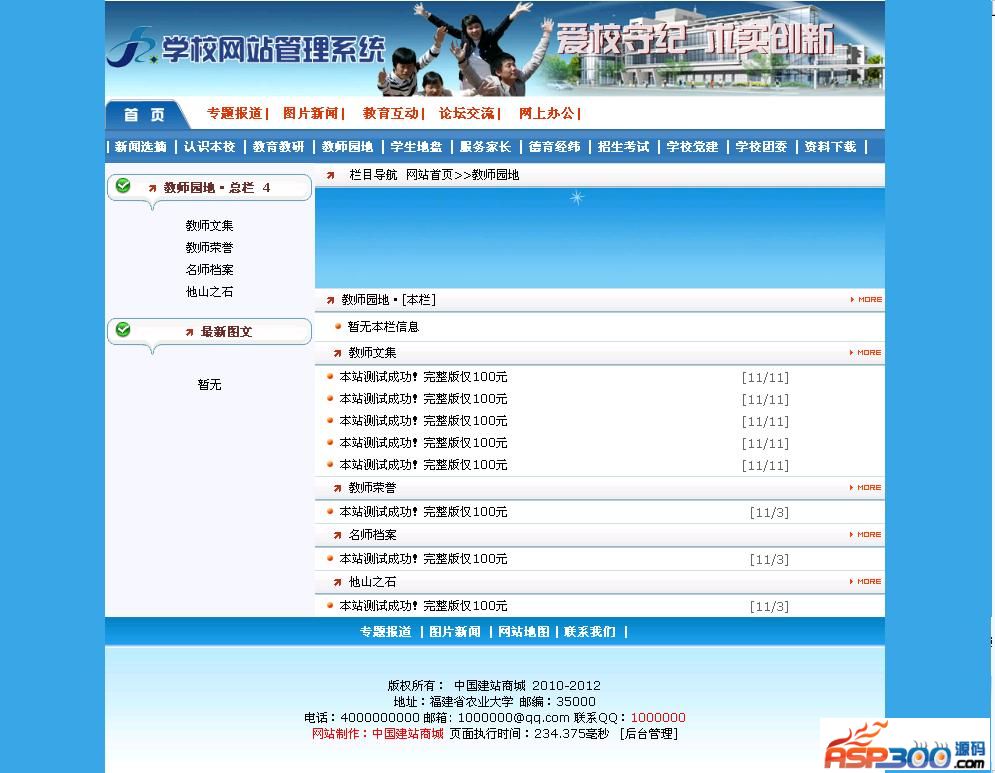Click MORE on the 教师荣誉 section header
The height and width of the screenshot is (773, 995).
(866, 487)
